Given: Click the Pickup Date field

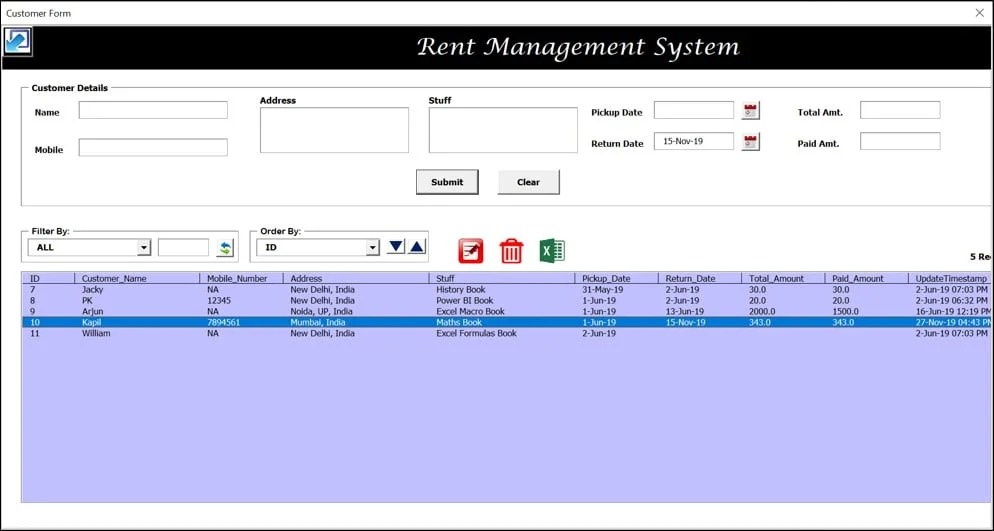Looking at the screenshot, I should (x=694, y=110).
